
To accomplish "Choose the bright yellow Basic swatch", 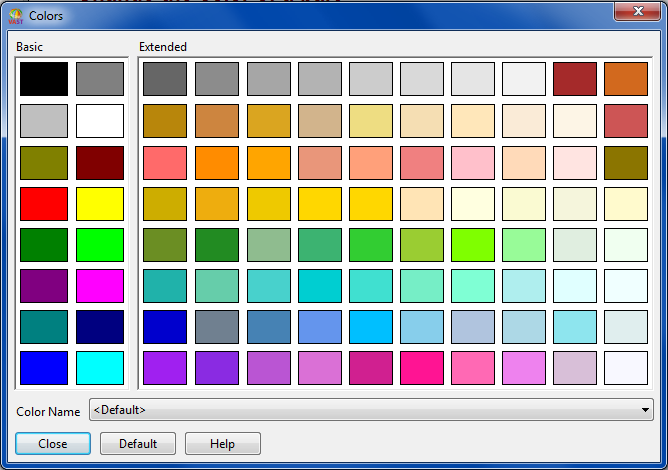I will (x=100, y=203).
